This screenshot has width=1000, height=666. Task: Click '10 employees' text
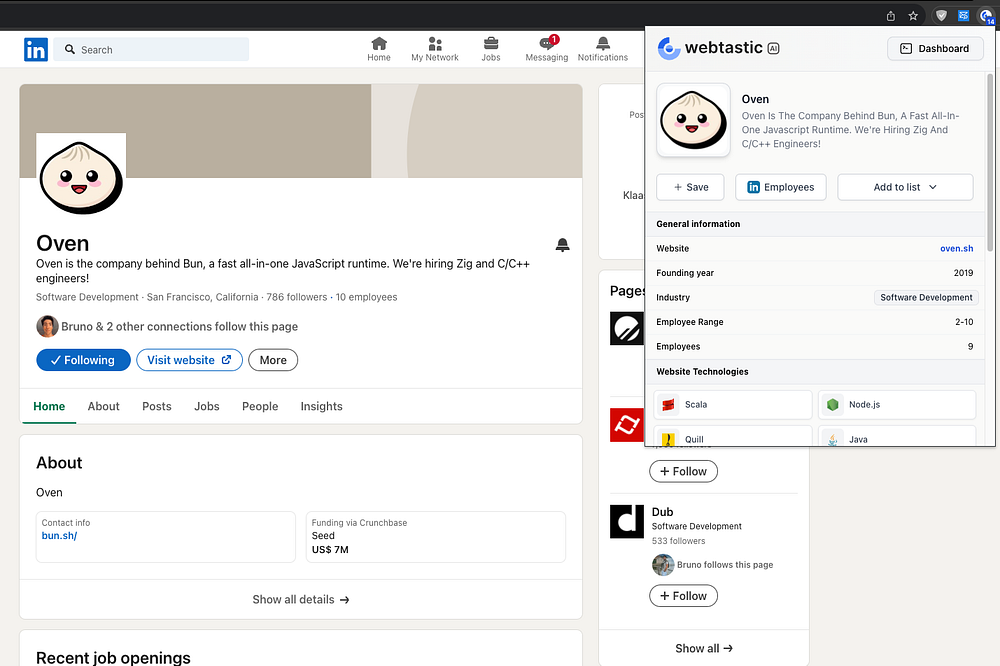[x=366, y=297]
